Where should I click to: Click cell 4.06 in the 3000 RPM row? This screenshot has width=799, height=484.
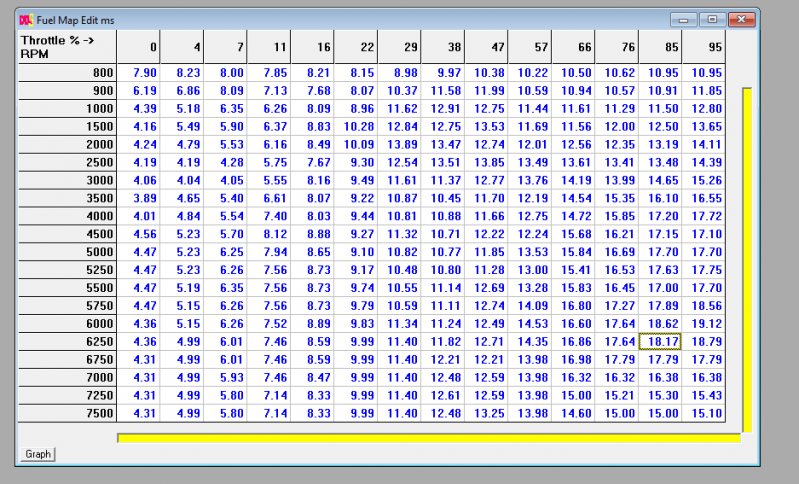tap(139, 180)
